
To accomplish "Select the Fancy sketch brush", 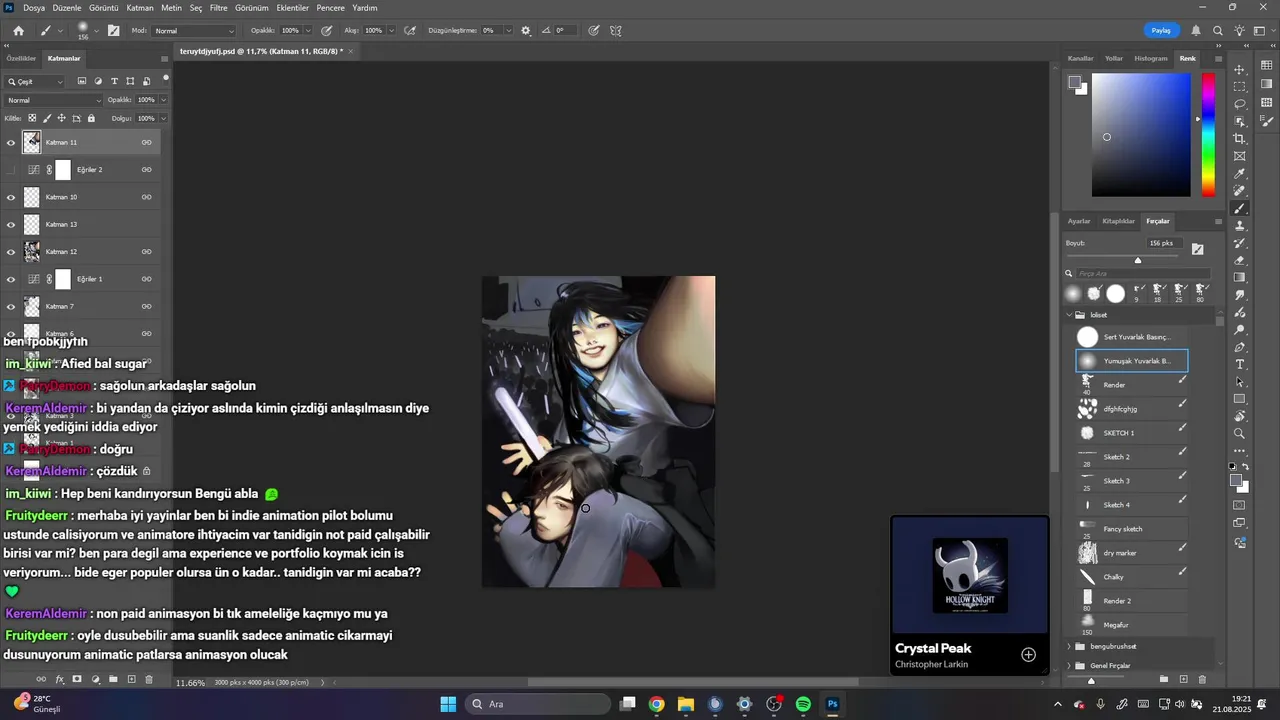I will tap(1132, 529).
